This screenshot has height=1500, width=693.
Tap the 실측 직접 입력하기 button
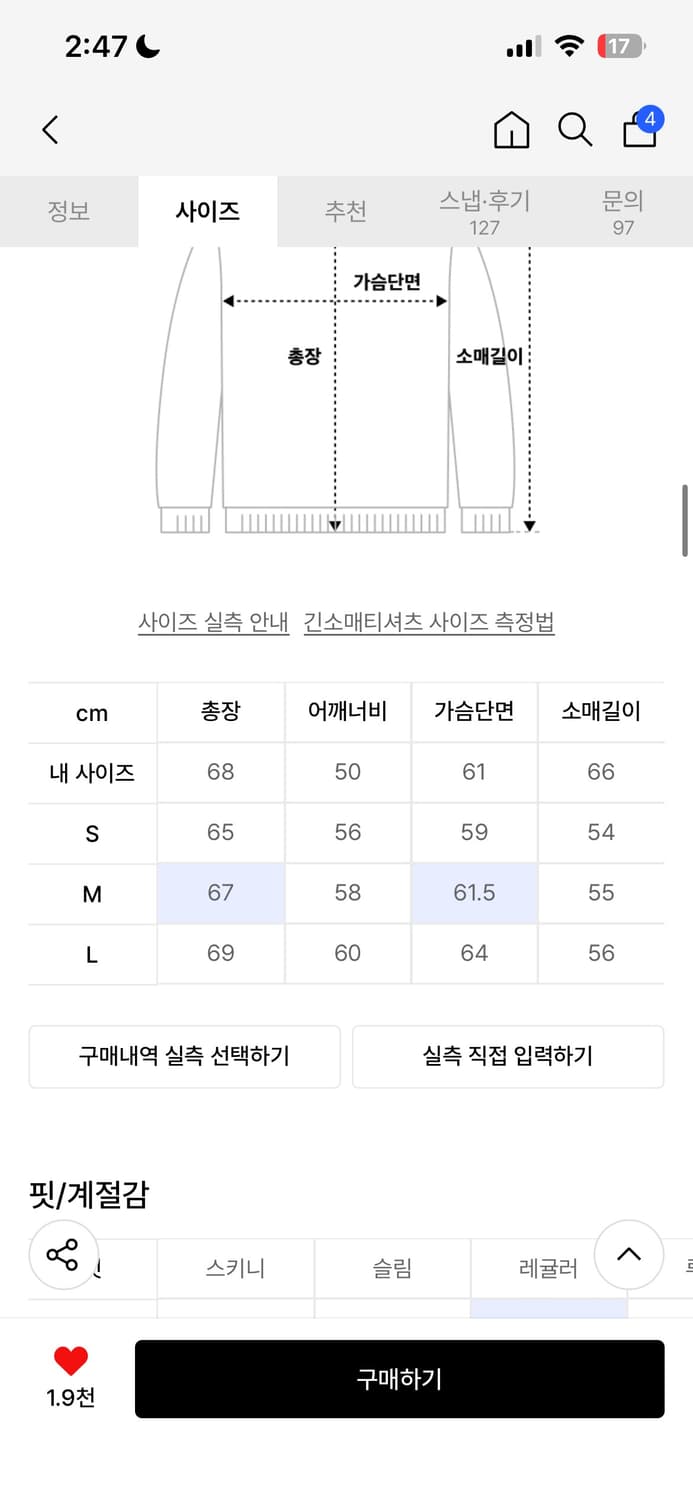point(507,1056)
